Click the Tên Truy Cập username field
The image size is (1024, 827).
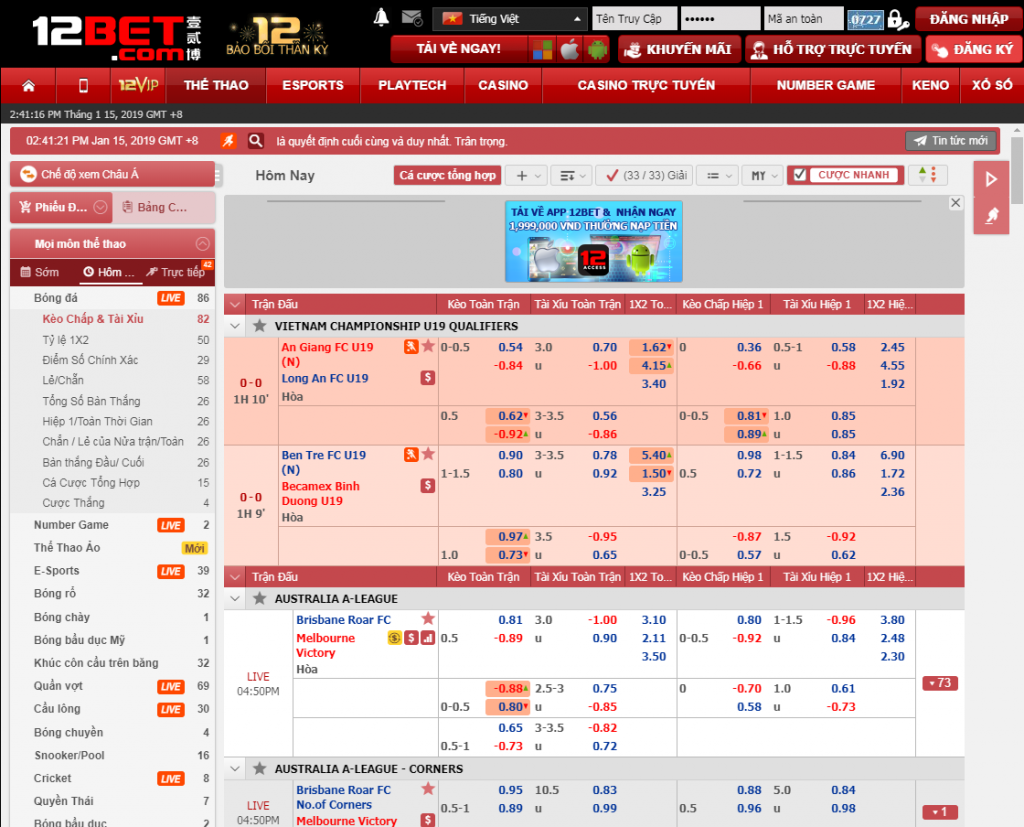[634, 19]
